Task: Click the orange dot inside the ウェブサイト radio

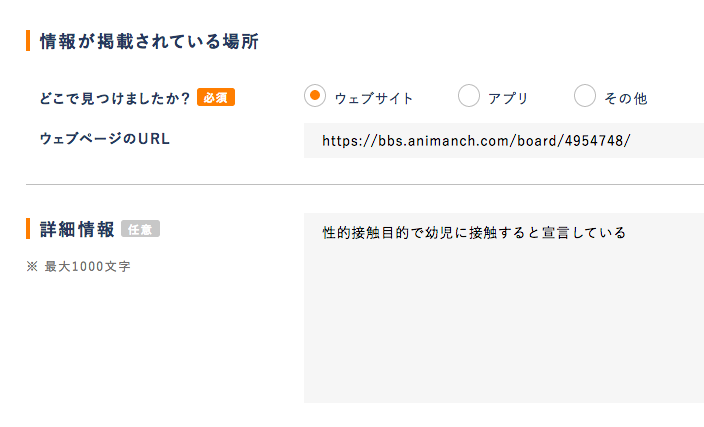Action: (315, 96)
